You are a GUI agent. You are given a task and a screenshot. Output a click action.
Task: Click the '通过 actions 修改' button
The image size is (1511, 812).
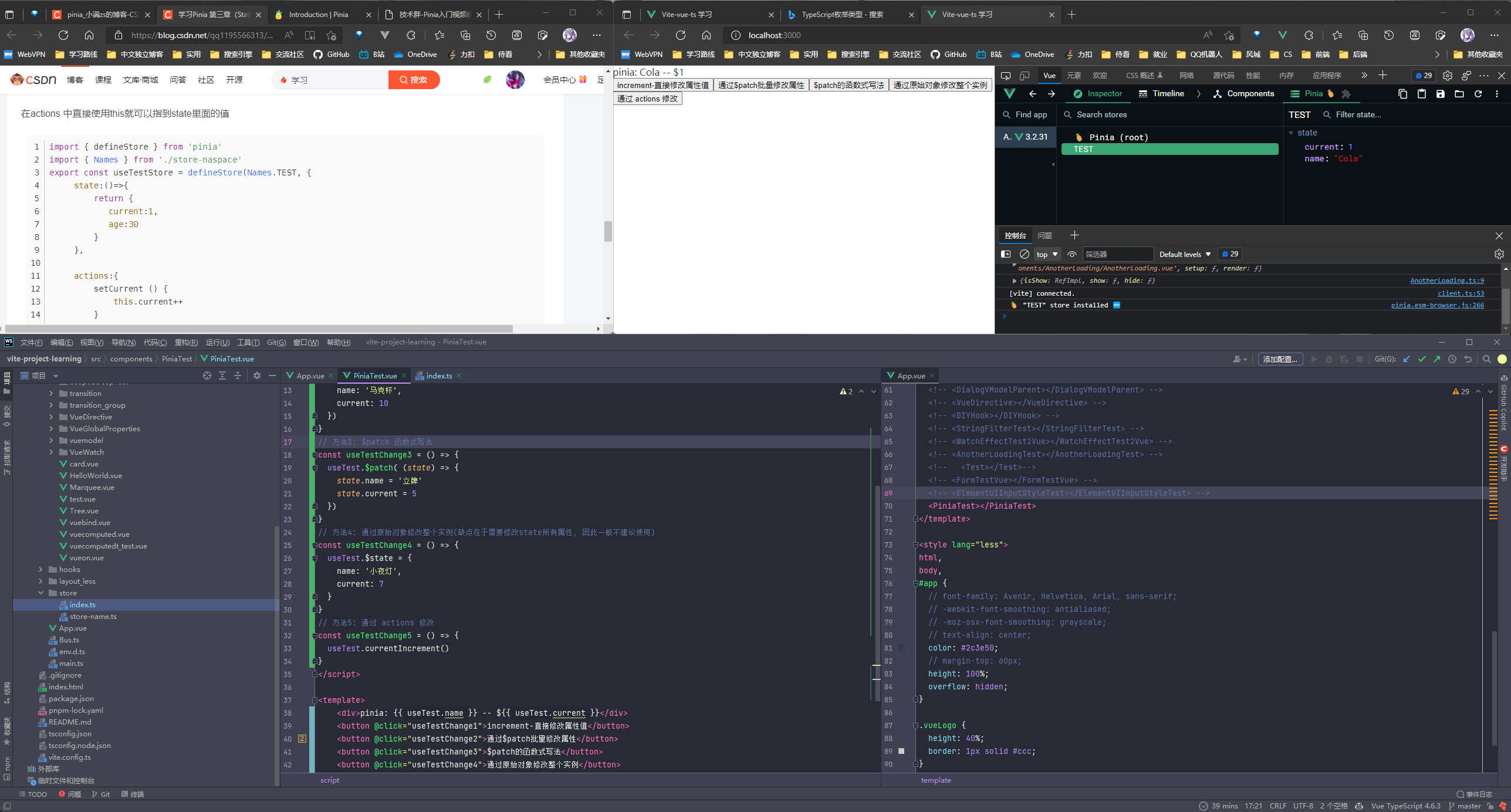tap(648, 99)
